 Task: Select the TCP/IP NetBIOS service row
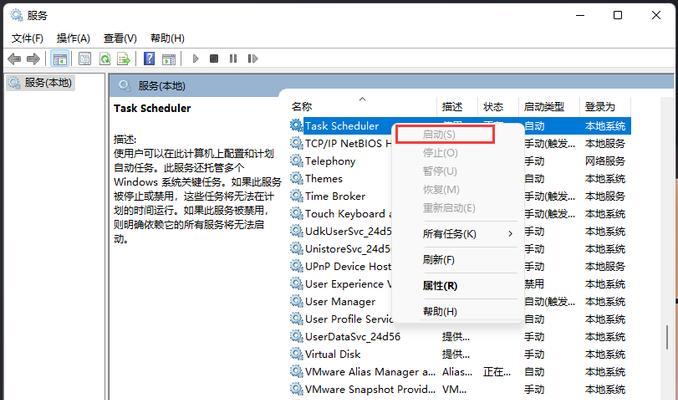pyautogui.click(x=460, y=144)
